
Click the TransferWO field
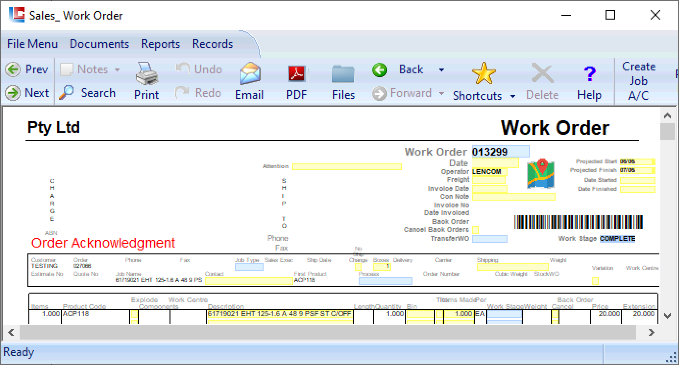pos(490,239)
